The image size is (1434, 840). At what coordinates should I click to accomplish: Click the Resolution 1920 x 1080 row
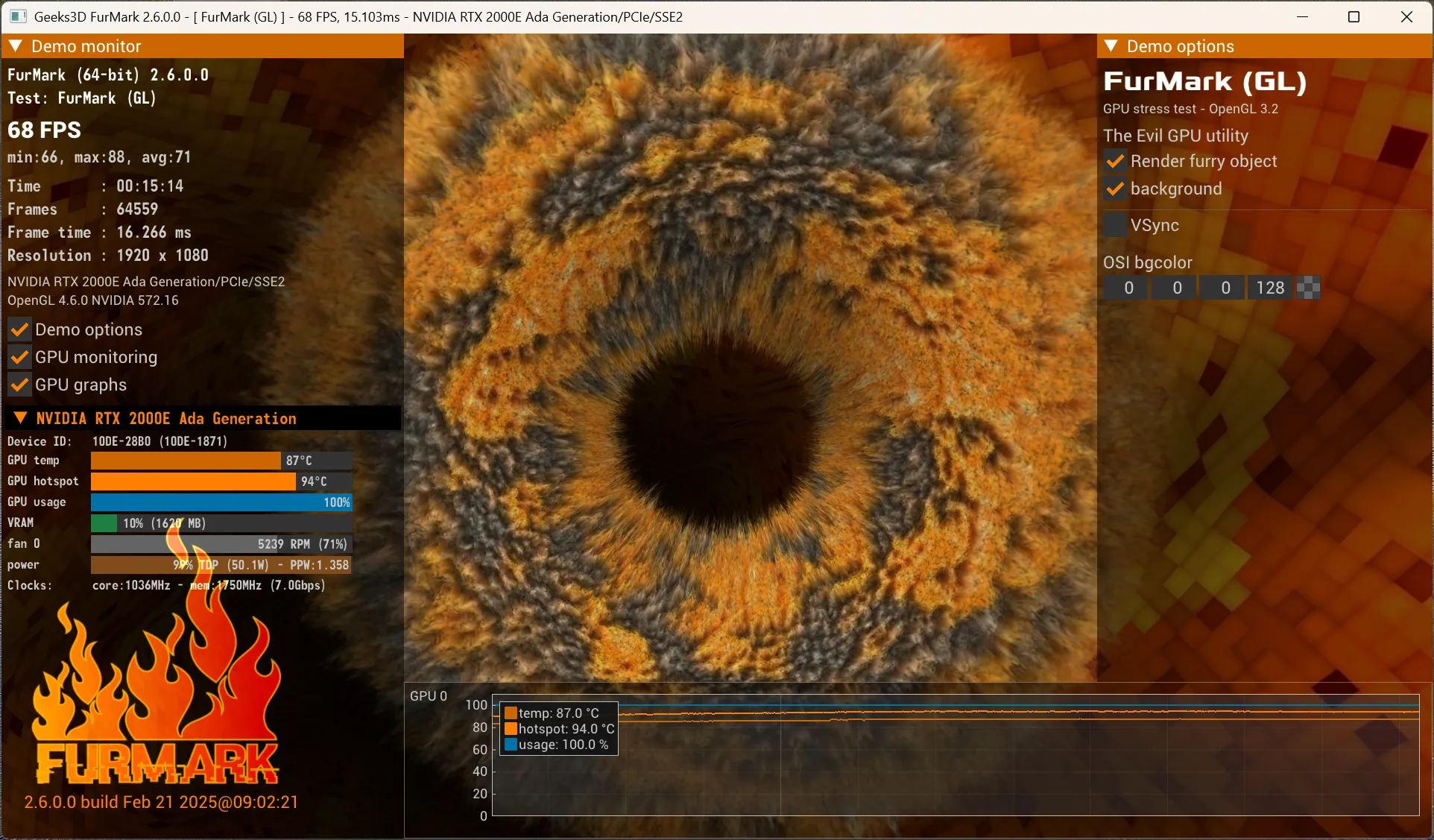(x=108, y=256)
